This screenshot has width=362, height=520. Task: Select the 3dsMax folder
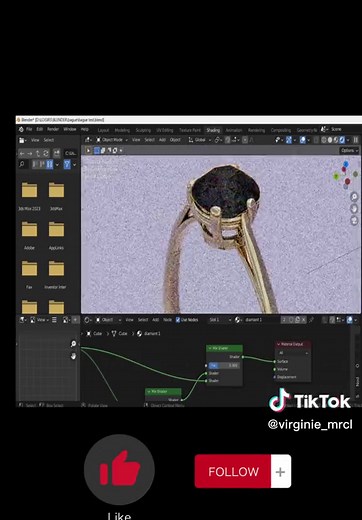[56, 196]
